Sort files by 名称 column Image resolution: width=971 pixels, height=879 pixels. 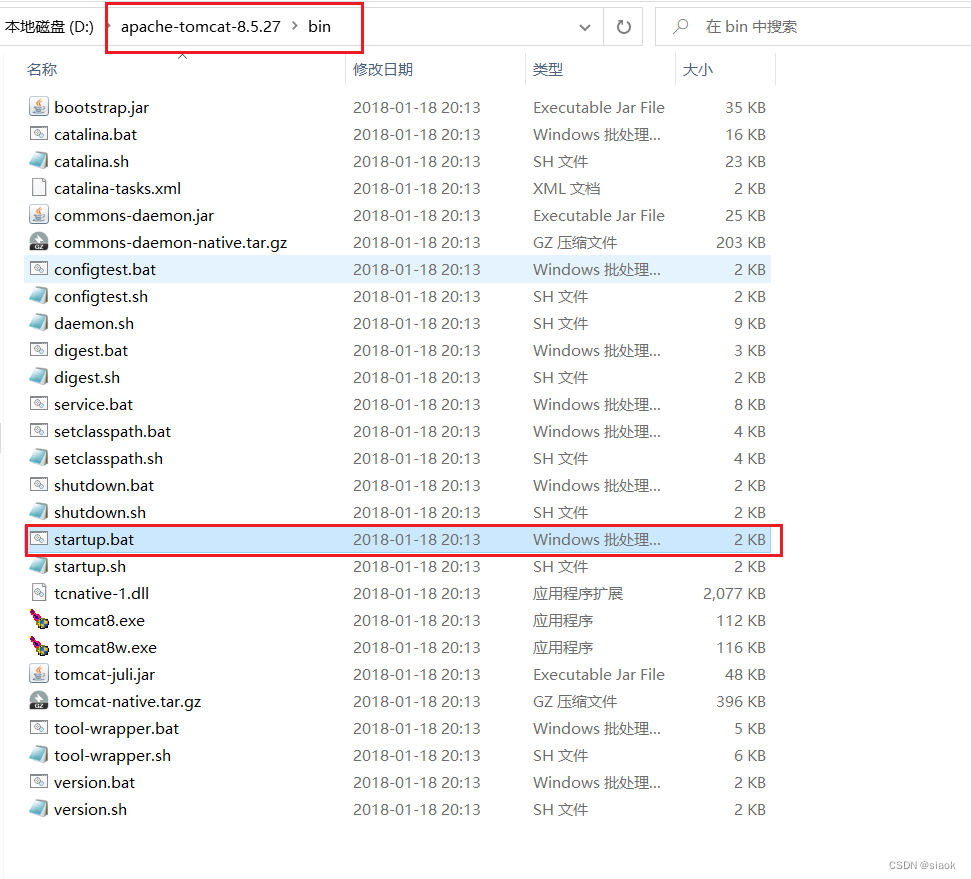(42, 69)
